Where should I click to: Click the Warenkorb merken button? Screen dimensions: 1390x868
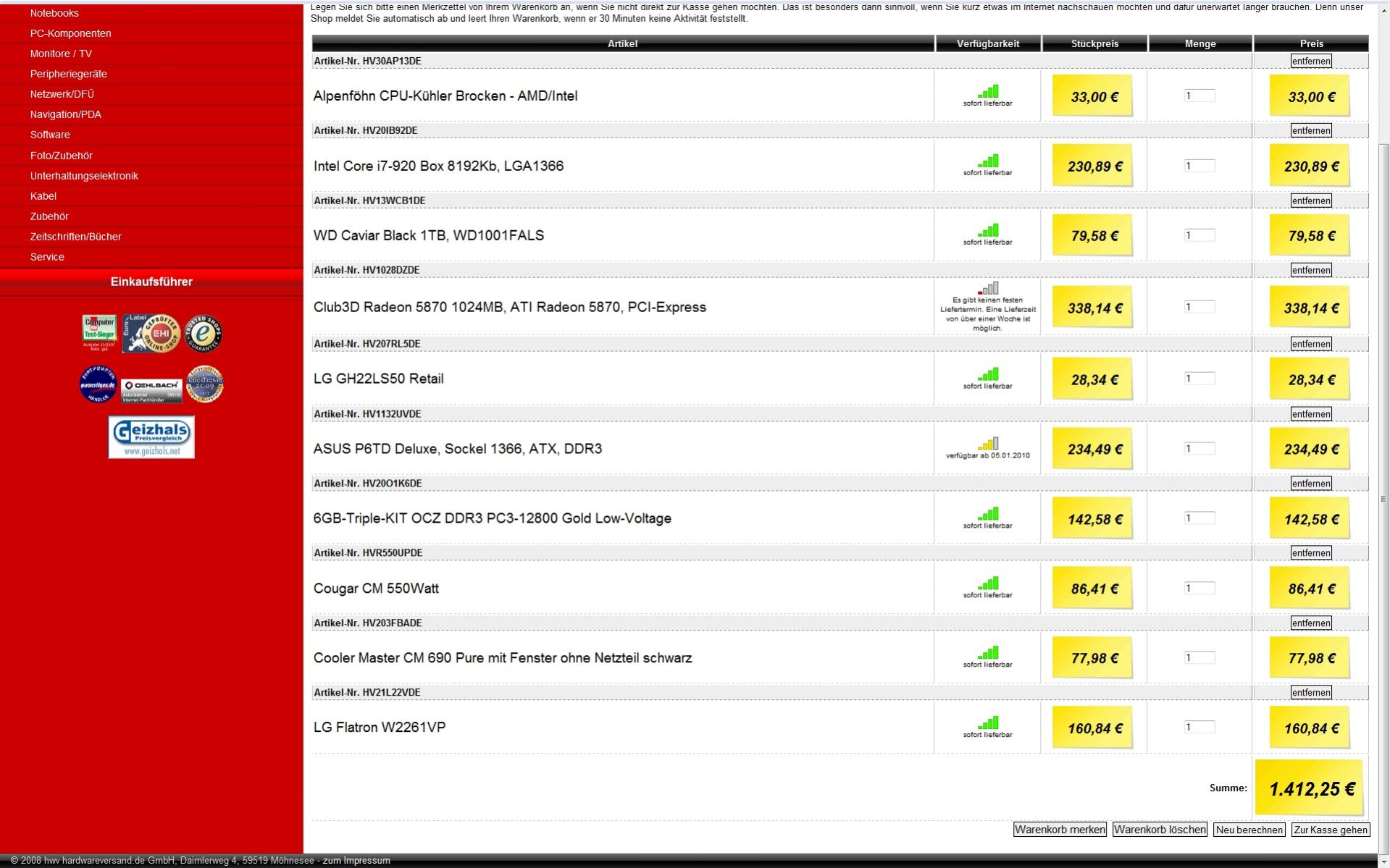(x=1060, y=830)
